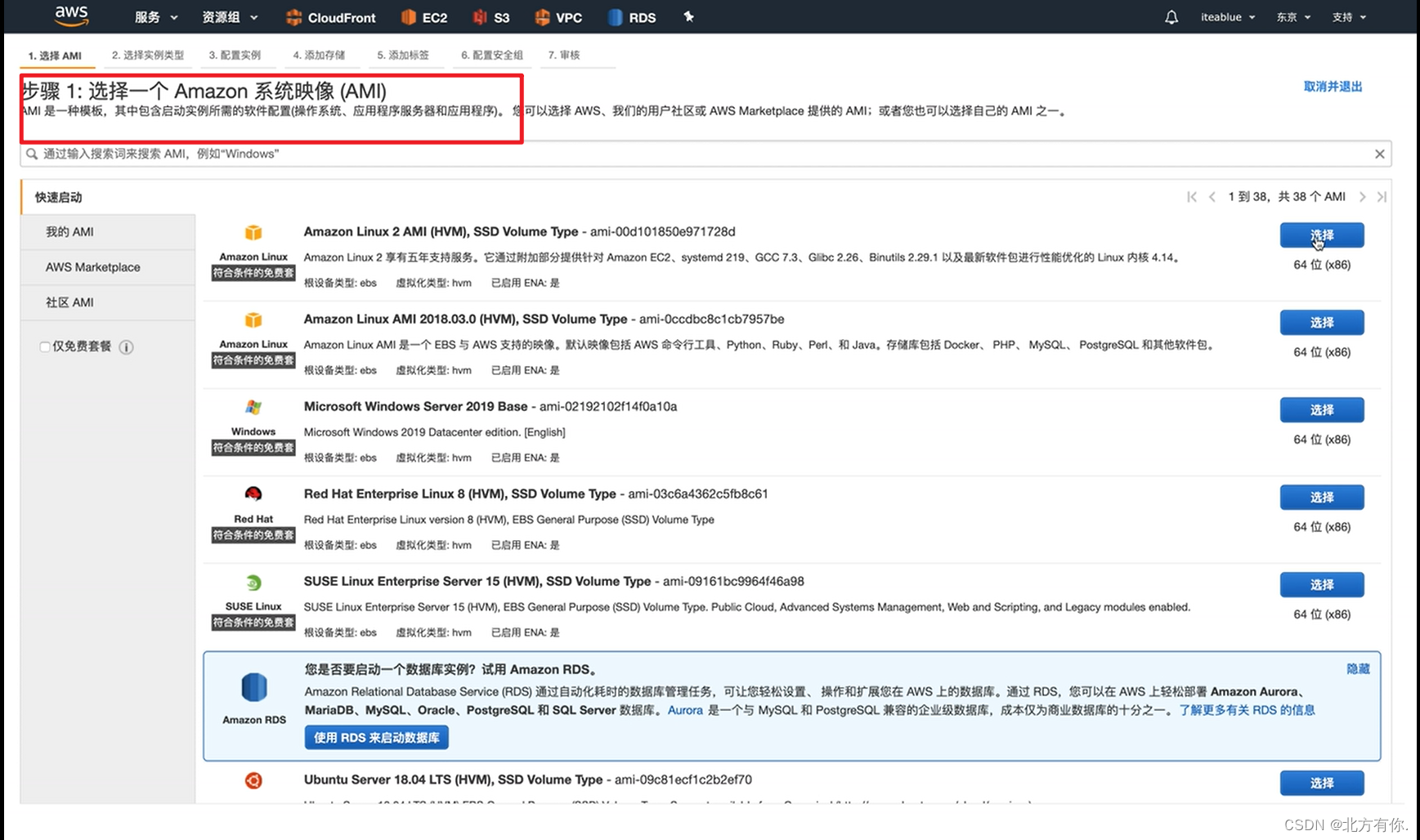The width and height of the screenshot is (1420, 840).
Task: Select 我的 AMI in the sidebar
Action: (x=108, y=232)
